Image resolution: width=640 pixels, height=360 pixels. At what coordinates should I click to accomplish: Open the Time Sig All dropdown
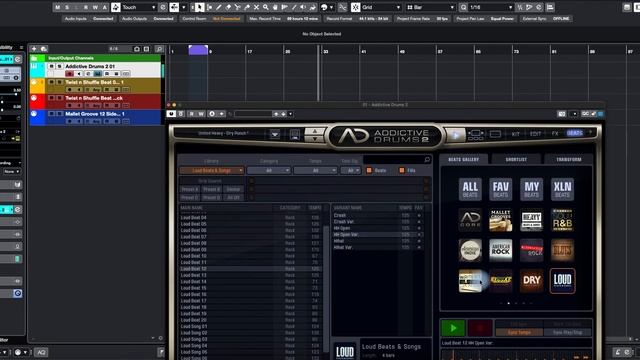(x=351, y=170)
